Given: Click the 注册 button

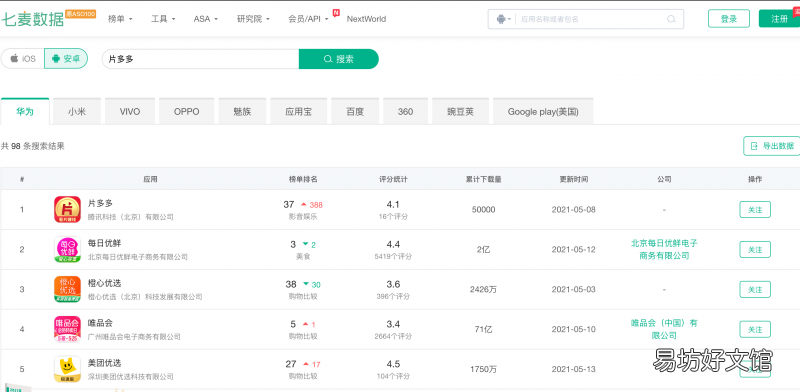Looking at the screenshot, I should point(779,19).
